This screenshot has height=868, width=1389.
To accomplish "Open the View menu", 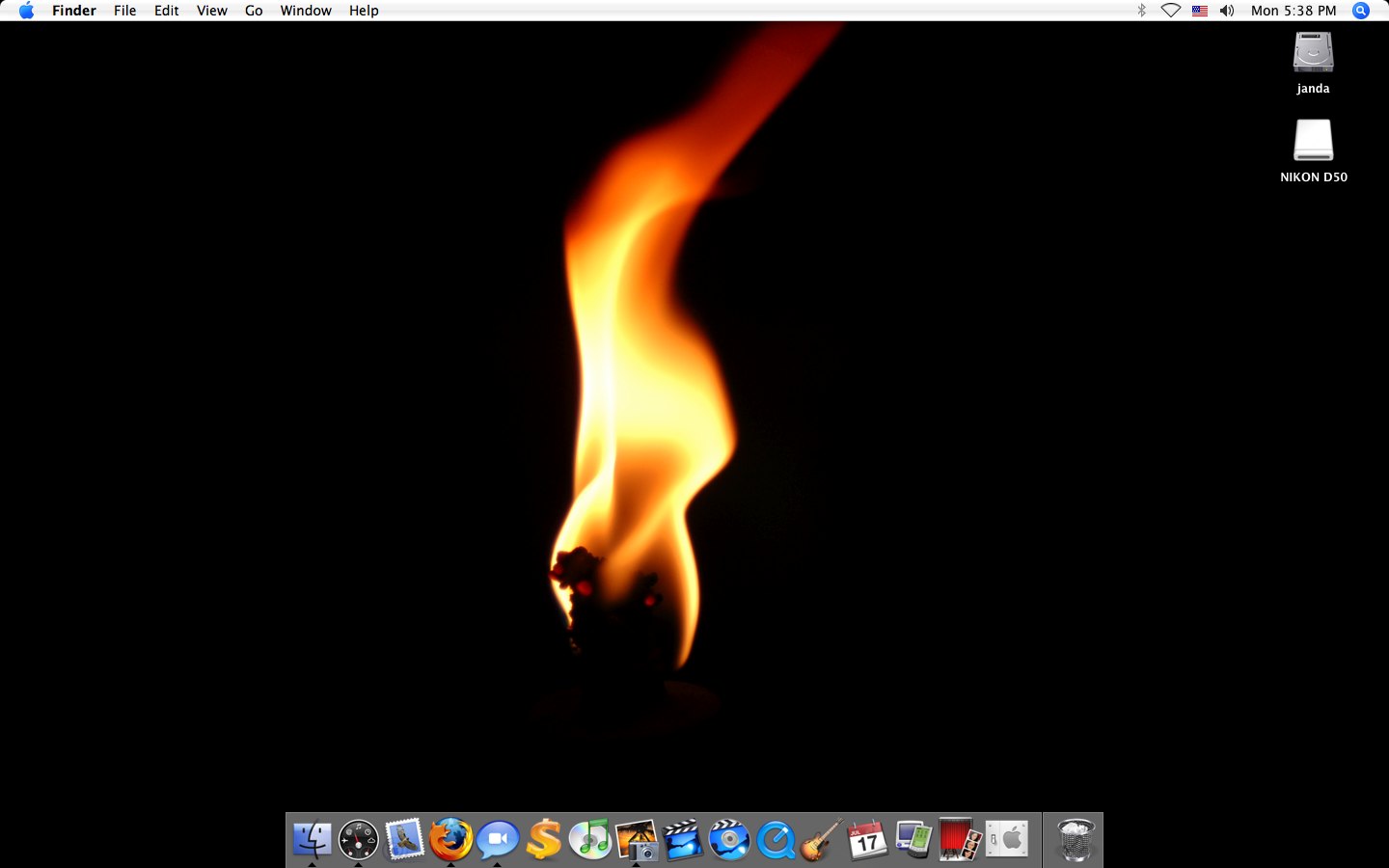I will pos(212,11).
